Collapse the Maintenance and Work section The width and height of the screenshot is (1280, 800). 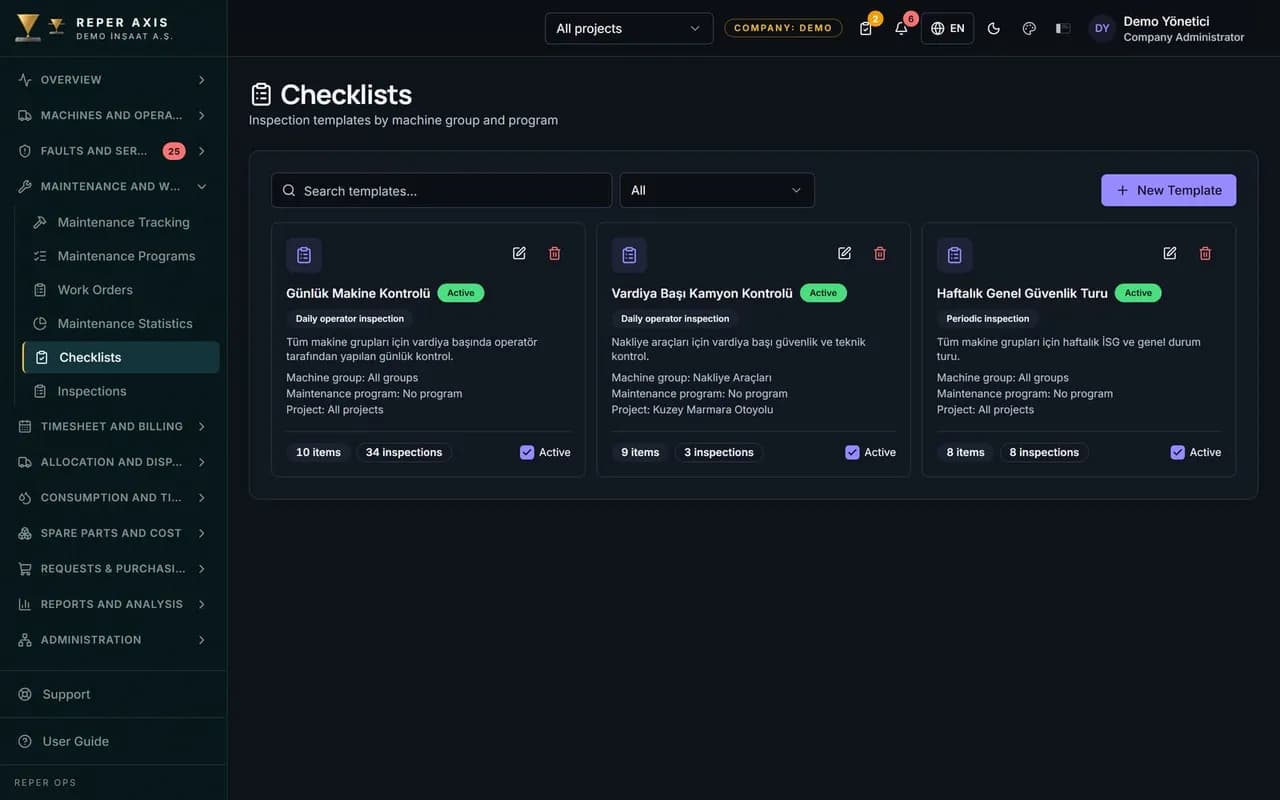click(113, 186)
